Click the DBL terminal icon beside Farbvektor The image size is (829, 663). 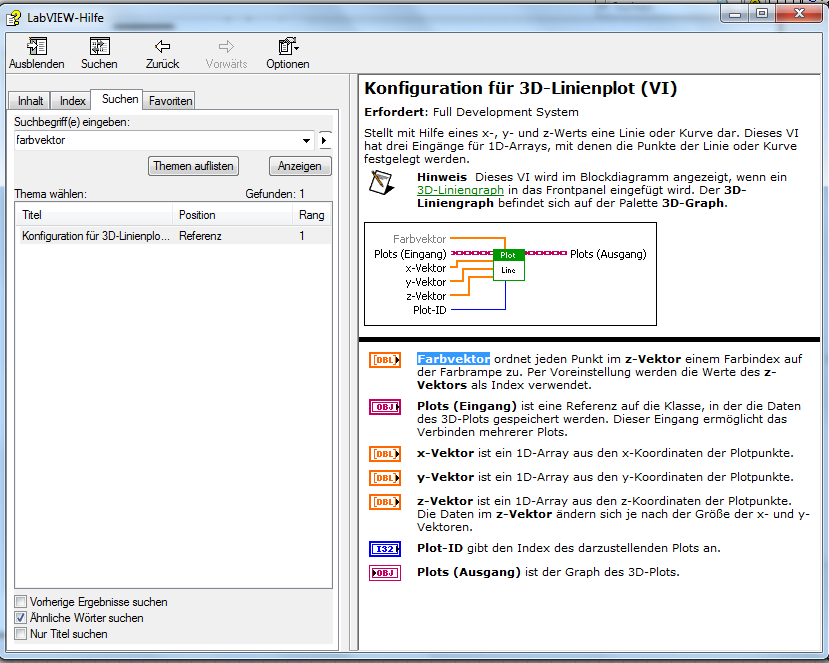pos(385,360)
